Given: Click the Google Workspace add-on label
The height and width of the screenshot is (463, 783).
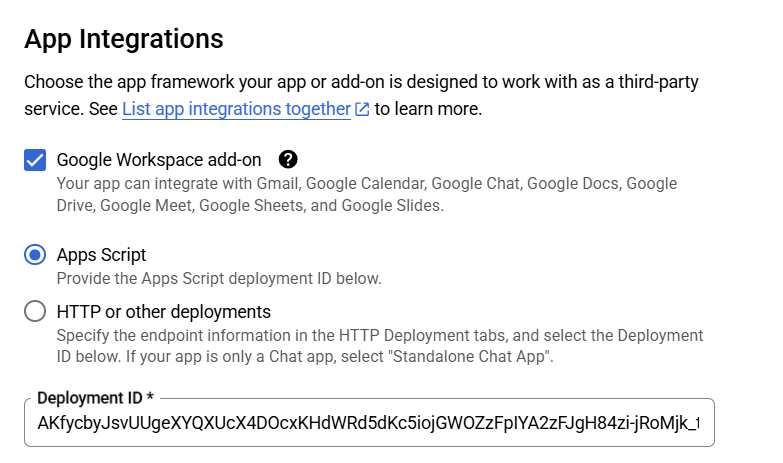Looking at the screenshot, I should click(x=159, y=160).
